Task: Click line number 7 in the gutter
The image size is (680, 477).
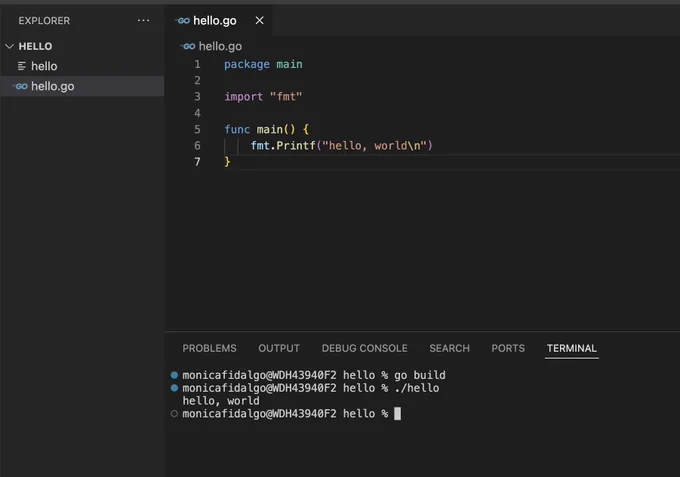Action: click(197, 162)
